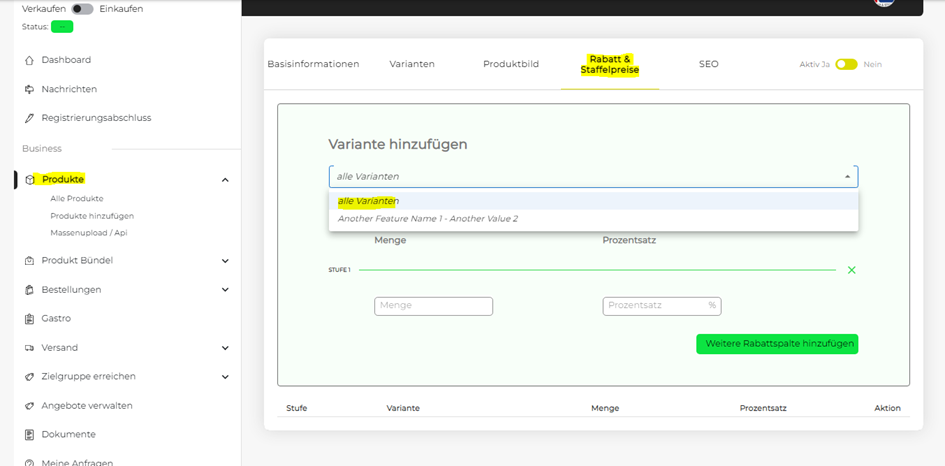
Task: Open Massenupload / Api
Action: click(x=89, y=233)
